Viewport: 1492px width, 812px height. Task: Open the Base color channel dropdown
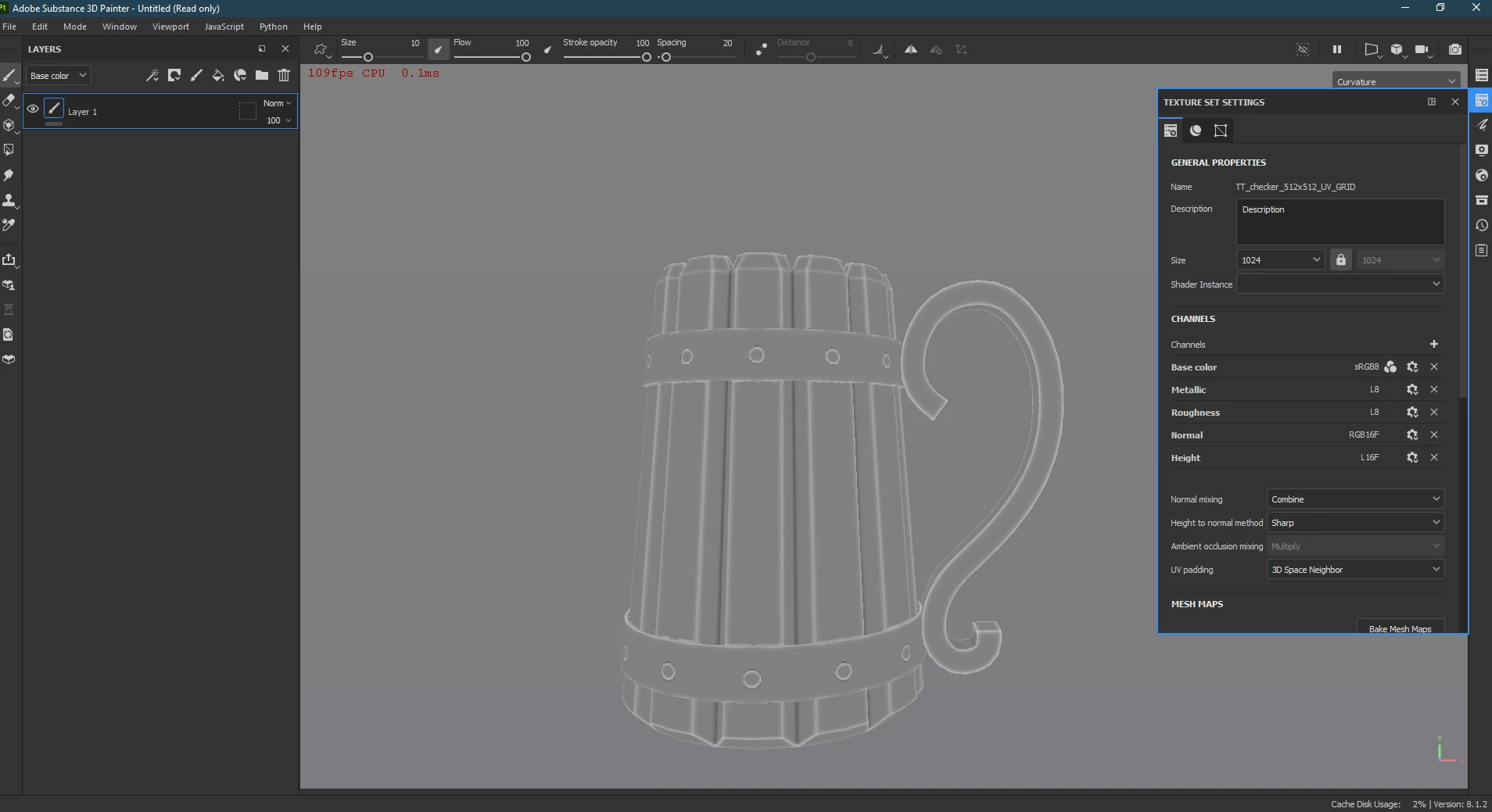(59, 76)
